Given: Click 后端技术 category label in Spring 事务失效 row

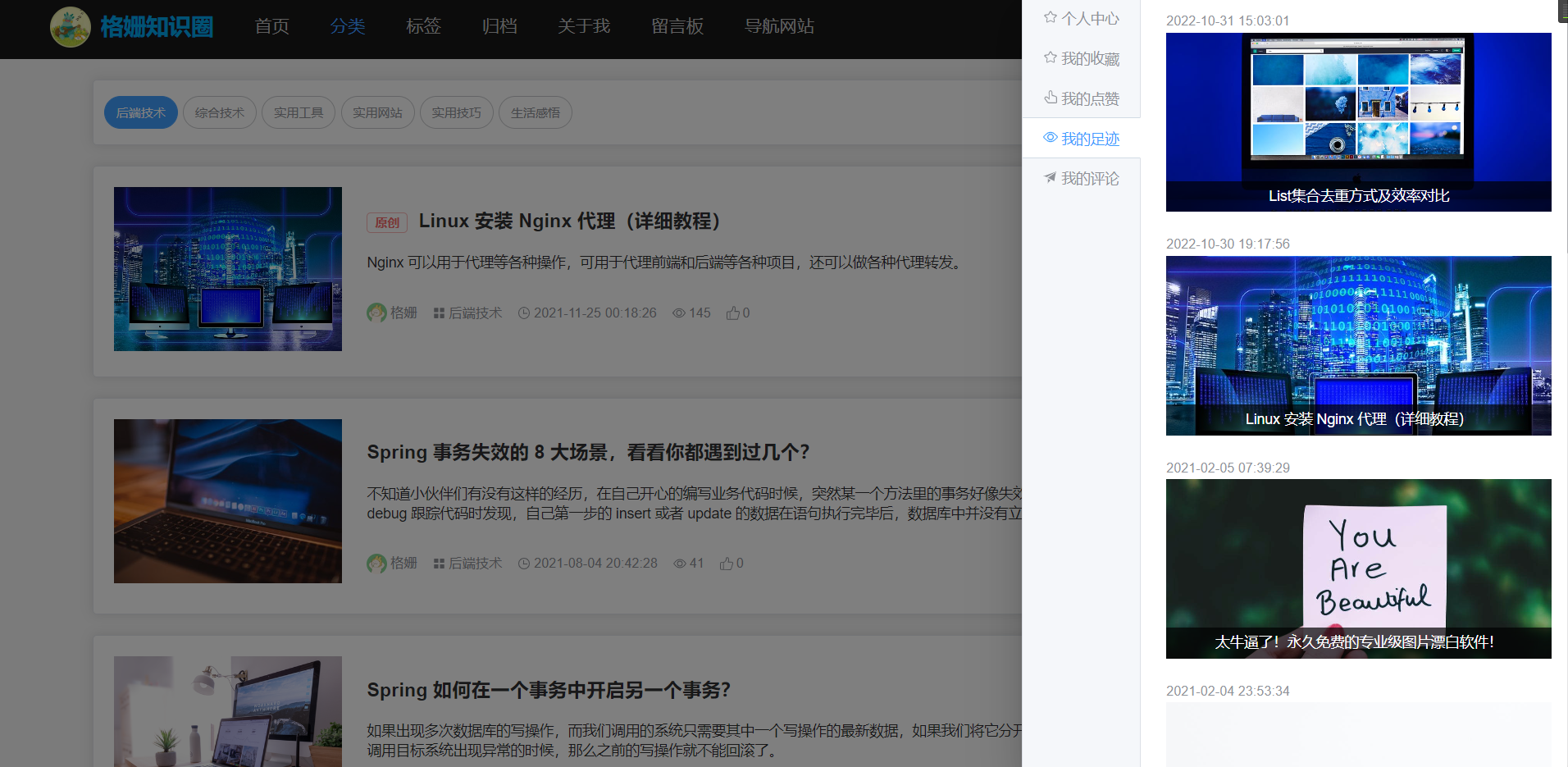Looking at the screenshot, I should click(x=475, y=564).
